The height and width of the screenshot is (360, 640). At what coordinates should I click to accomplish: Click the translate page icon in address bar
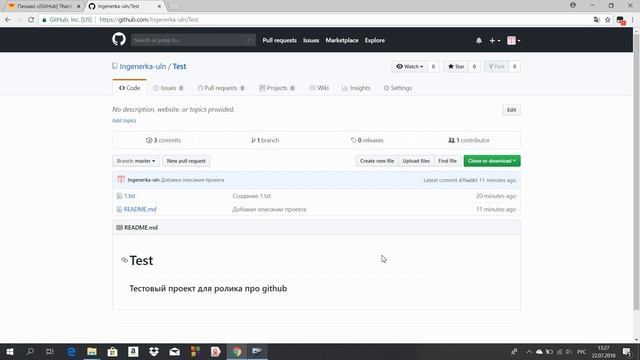point(596,20)
